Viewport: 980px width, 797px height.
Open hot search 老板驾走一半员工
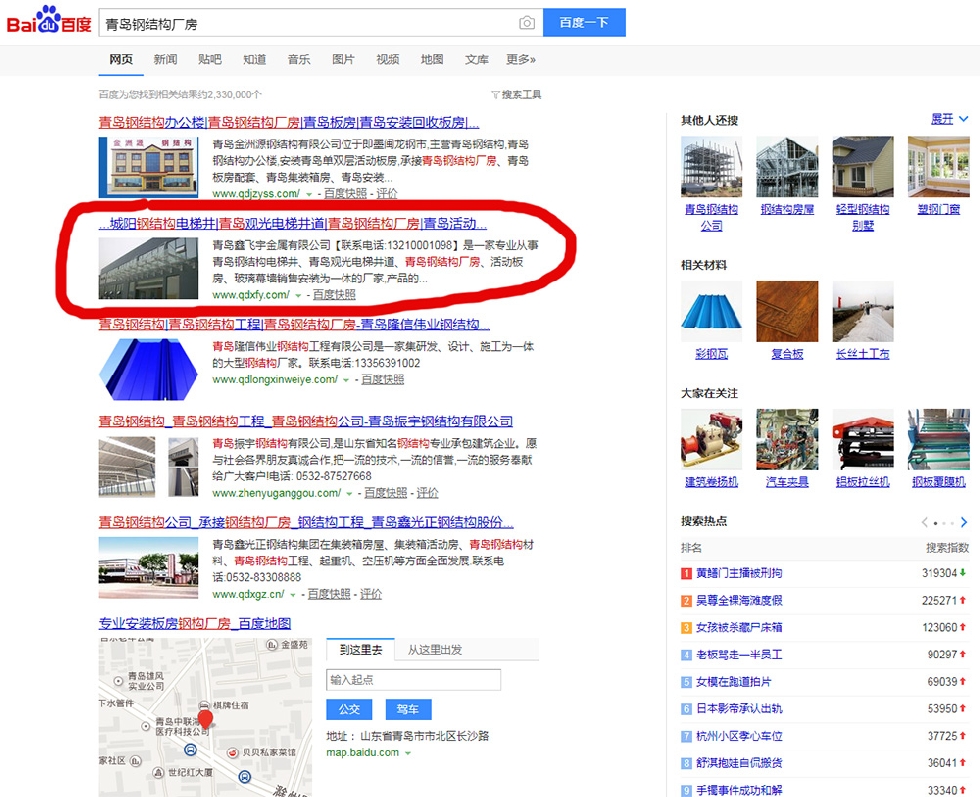(x=739, y=654)
